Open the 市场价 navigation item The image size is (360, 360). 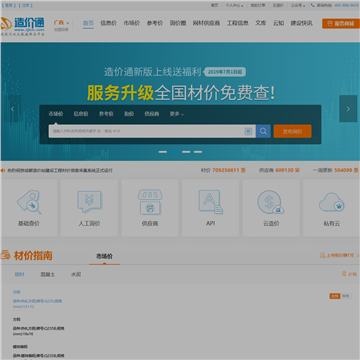point(132,23)
